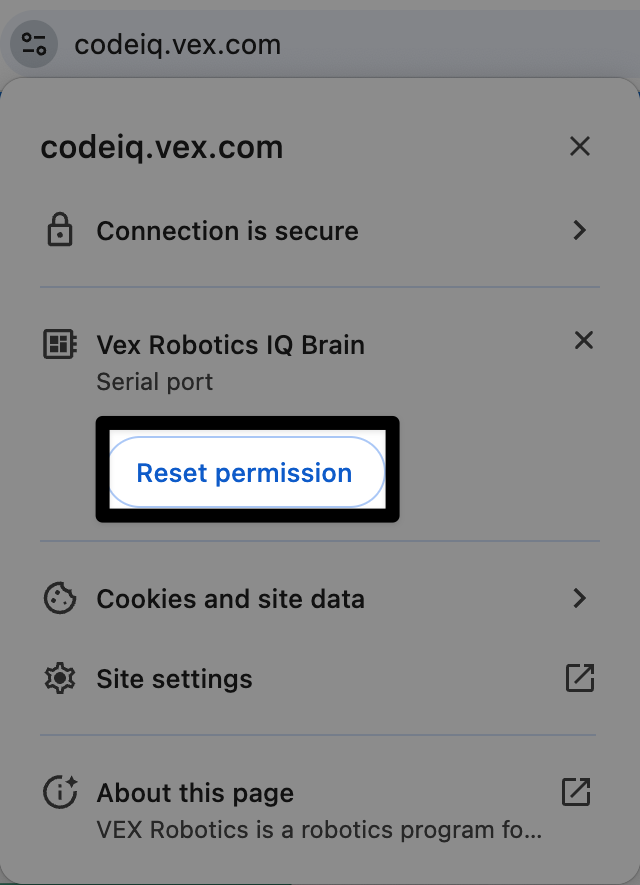
Task: Click the codeiq.vex.com URL in the address bar
Action: [178, 43]
